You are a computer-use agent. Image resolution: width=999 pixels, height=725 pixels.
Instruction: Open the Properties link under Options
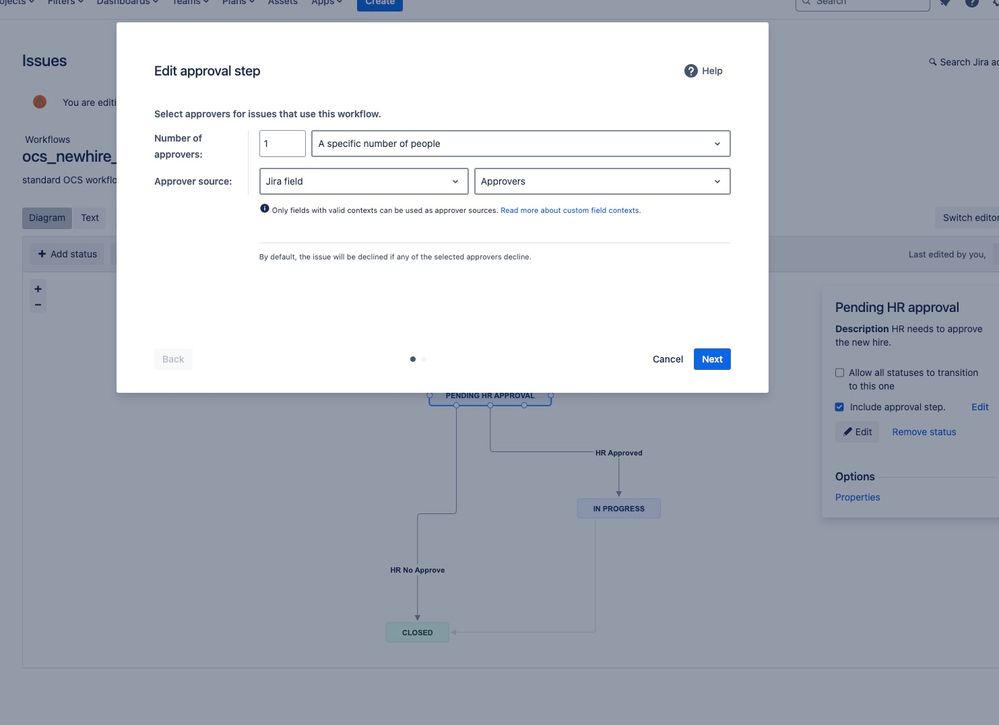(858, 498)
